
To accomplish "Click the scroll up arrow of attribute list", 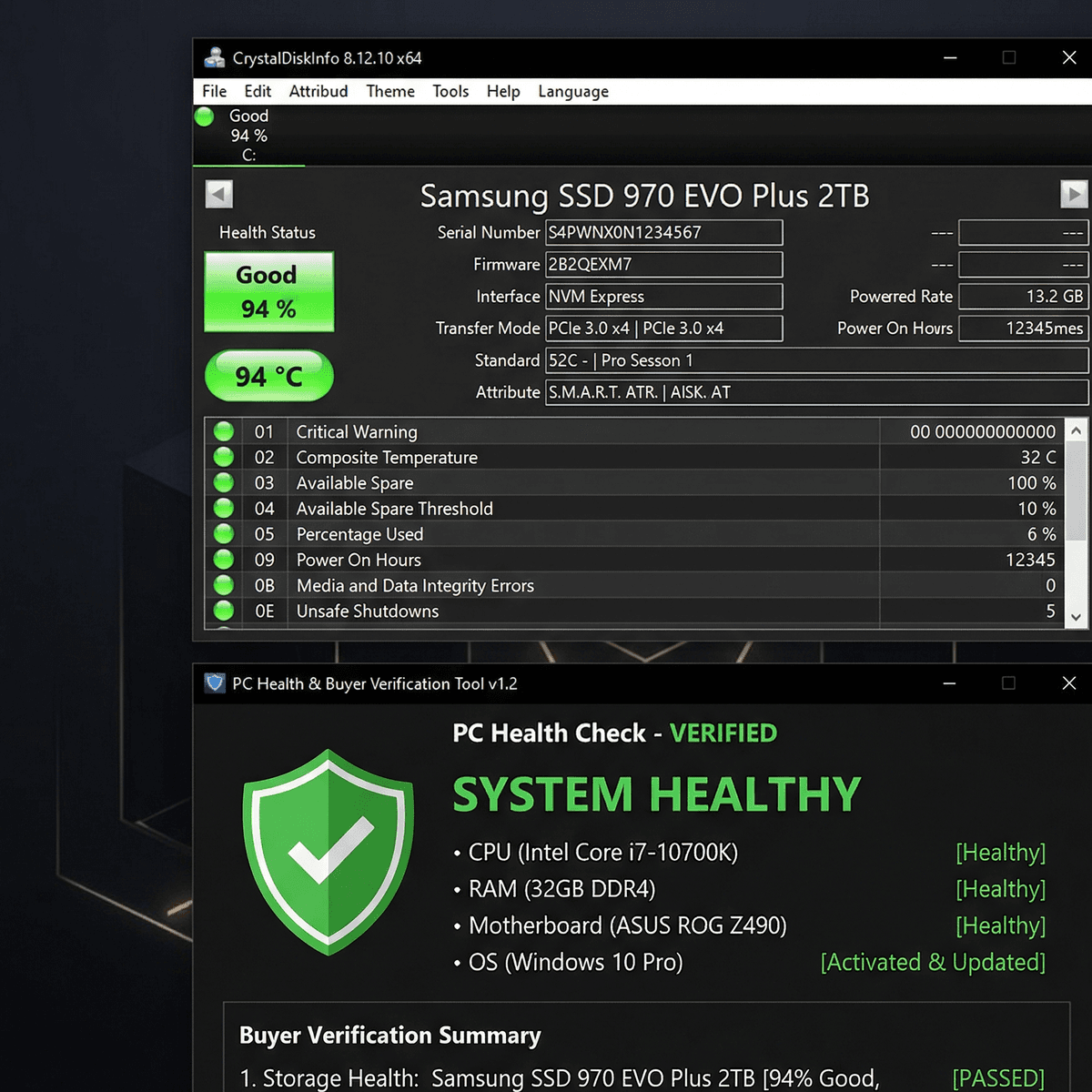I will [x=1077, y=430].
